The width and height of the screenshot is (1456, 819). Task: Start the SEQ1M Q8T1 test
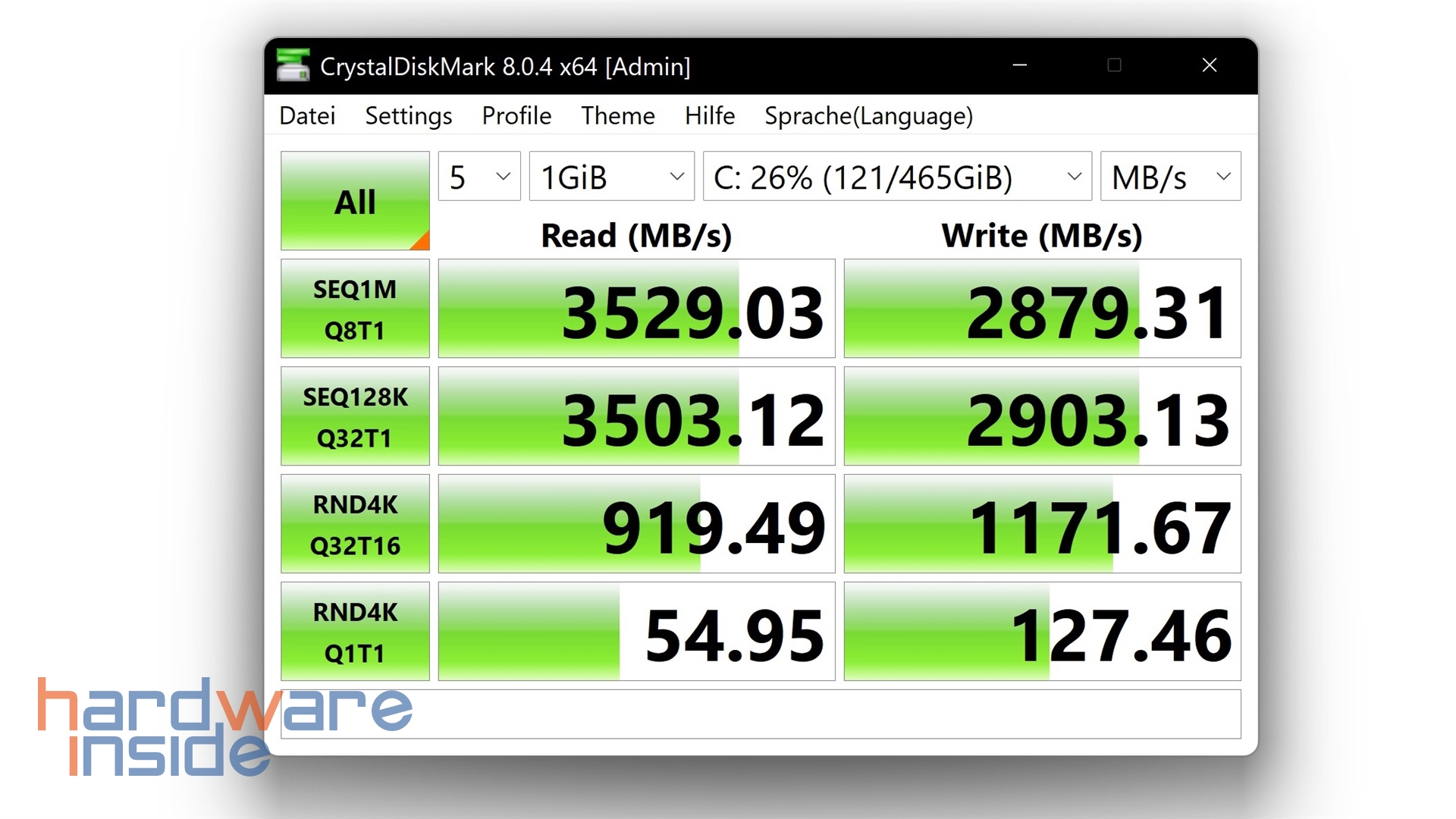click(x=354, y=309)
